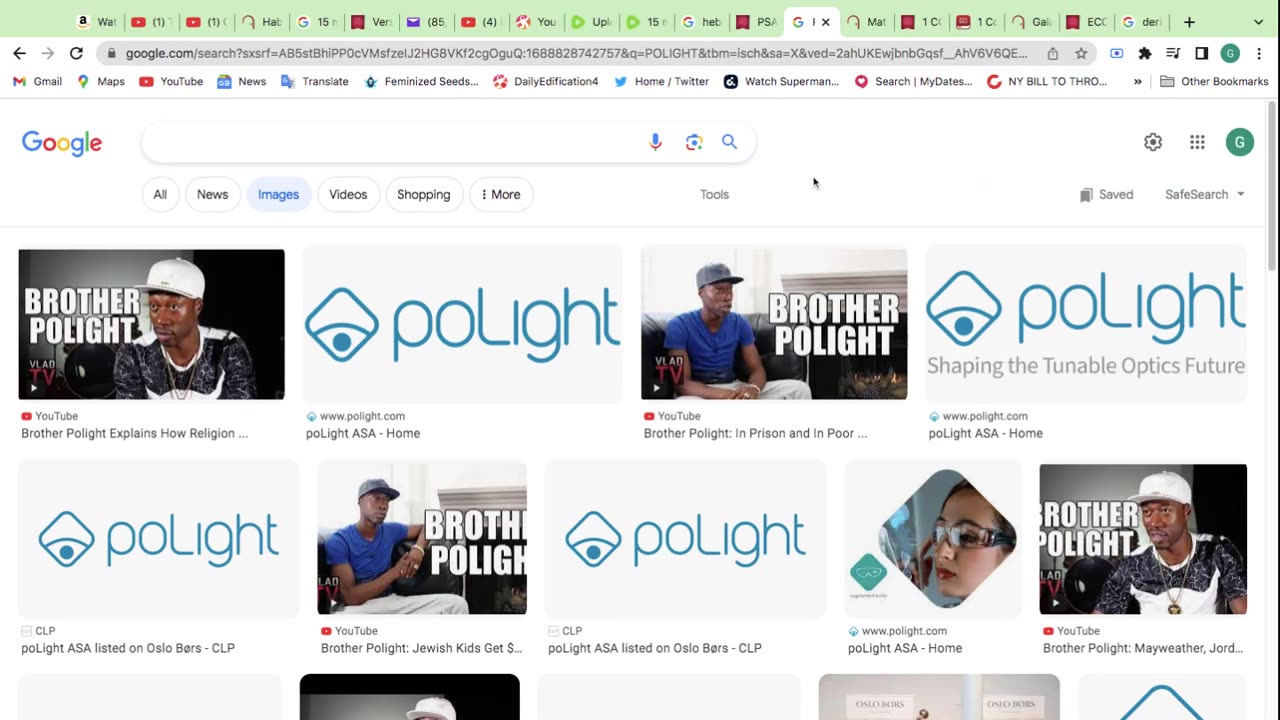Open Brother Polight Mayweather Jordan thumbnail

click(1143, 539)
